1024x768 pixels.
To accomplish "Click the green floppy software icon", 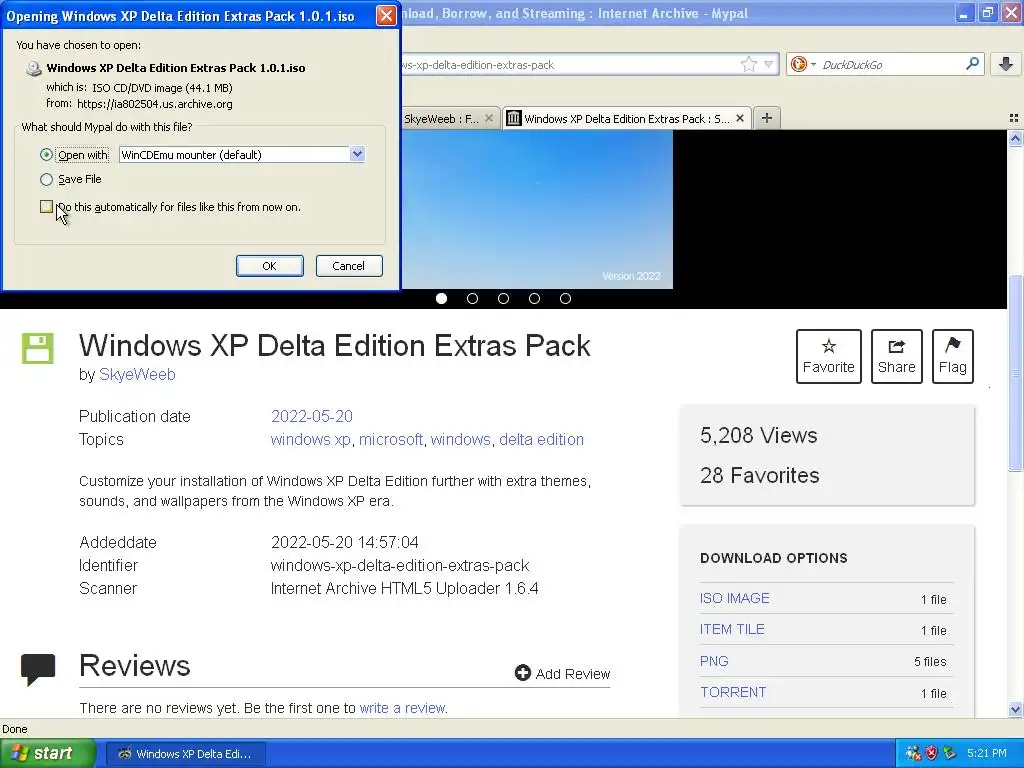I will point(37,348).
